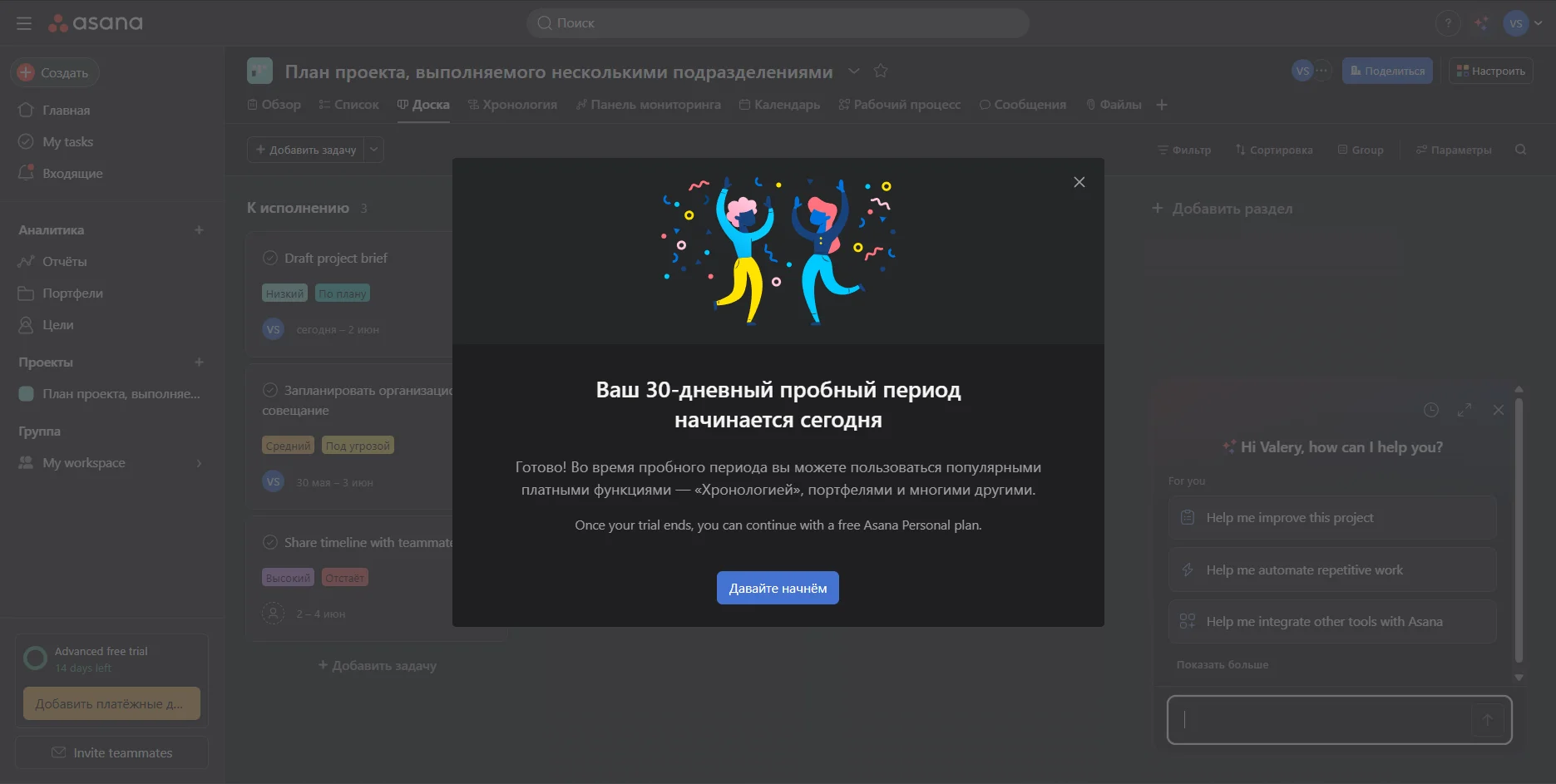Open project title dropdown chevron
1556x784 pixels.
point(853,71)
